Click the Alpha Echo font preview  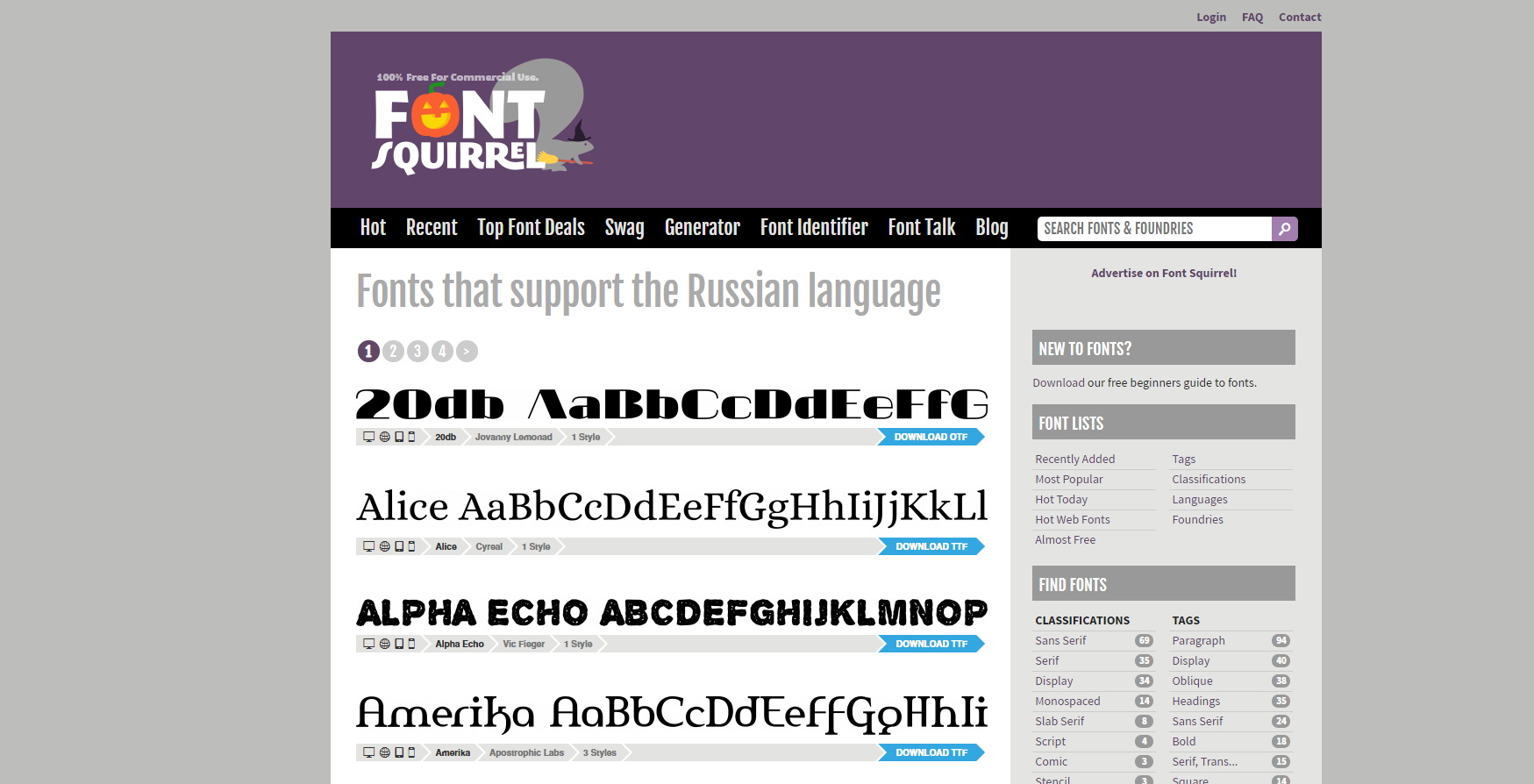[x=672, y=612]
